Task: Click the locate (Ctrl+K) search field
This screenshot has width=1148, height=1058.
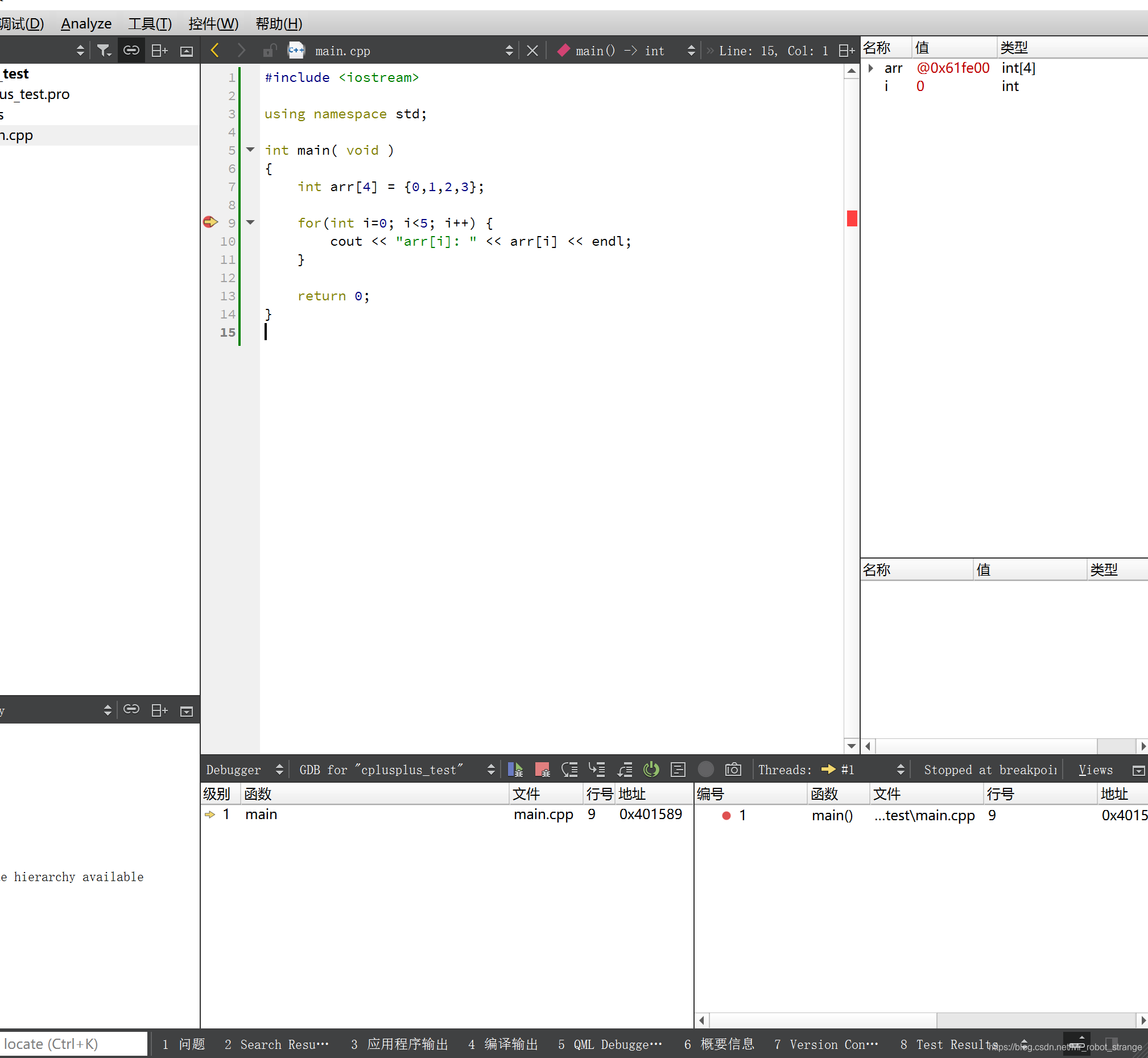Action: [x=73, y=1044]
